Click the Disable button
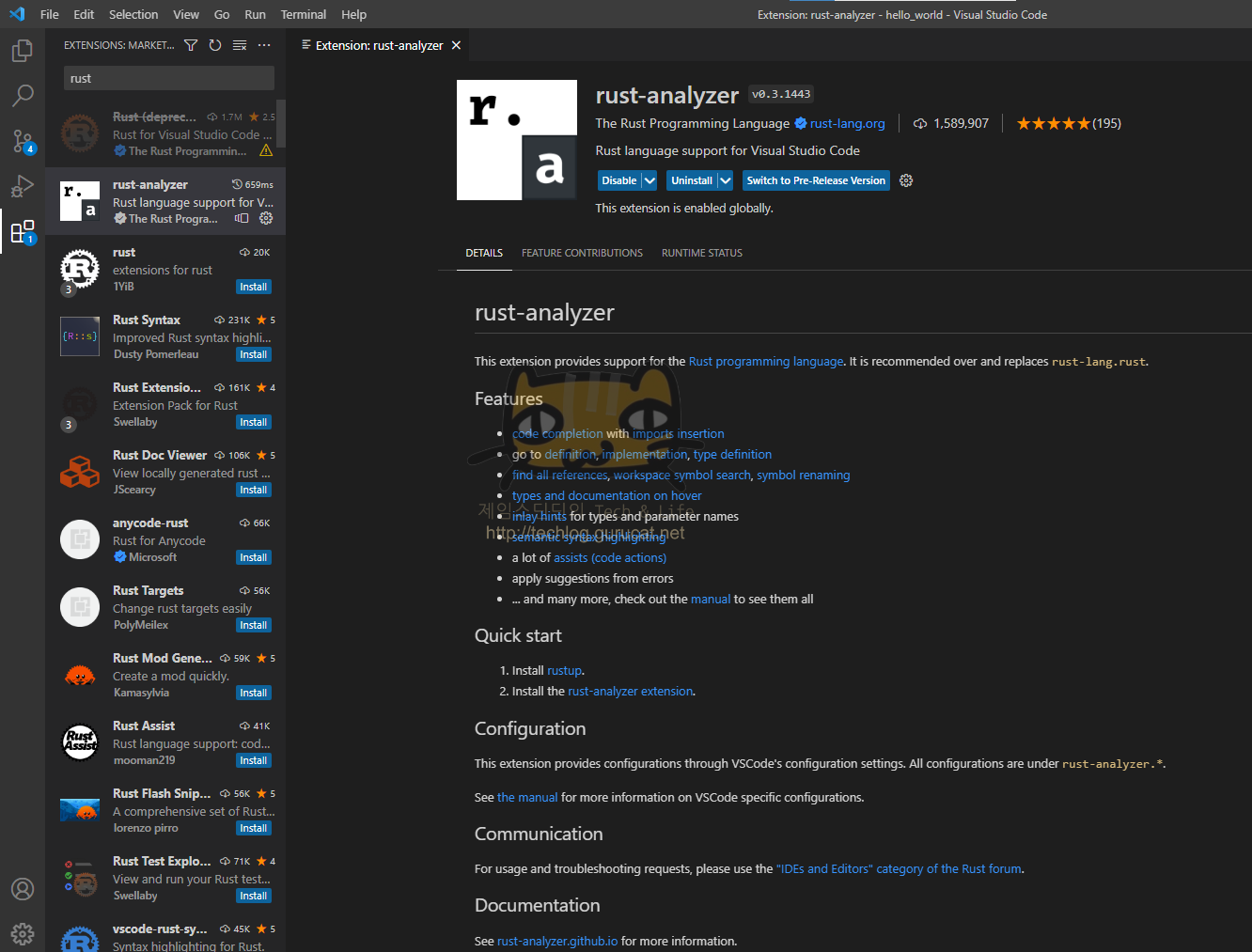 619,180
